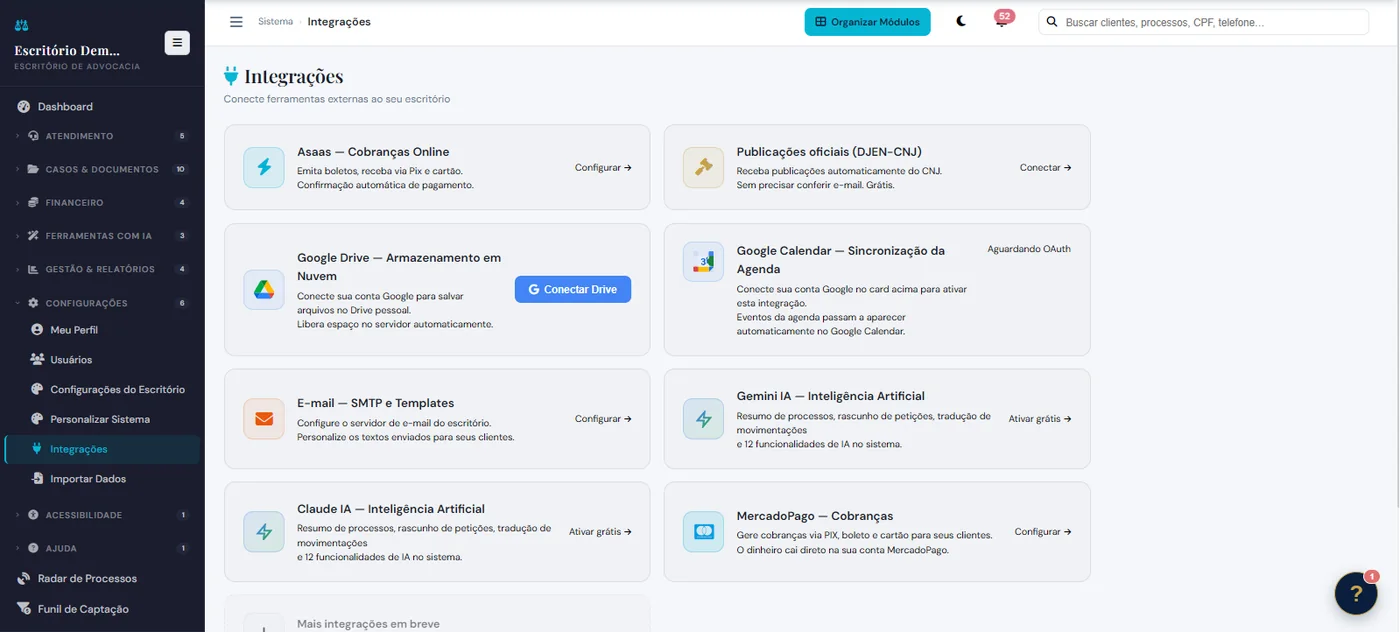
Task: Click the Escritório Dem... office name
Action: pyautogui.click(x=67, y=50)
